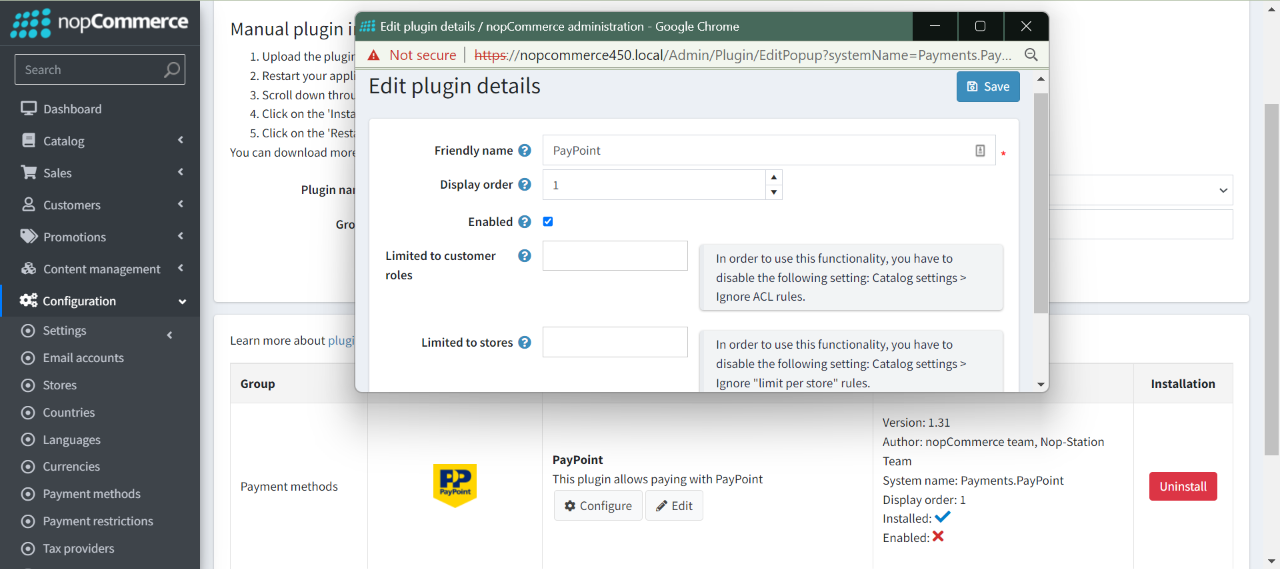Collapse the Configuration menu chevron
Image resolution: width=1280 pixels, height=569 pixels.
click(182, 301)
